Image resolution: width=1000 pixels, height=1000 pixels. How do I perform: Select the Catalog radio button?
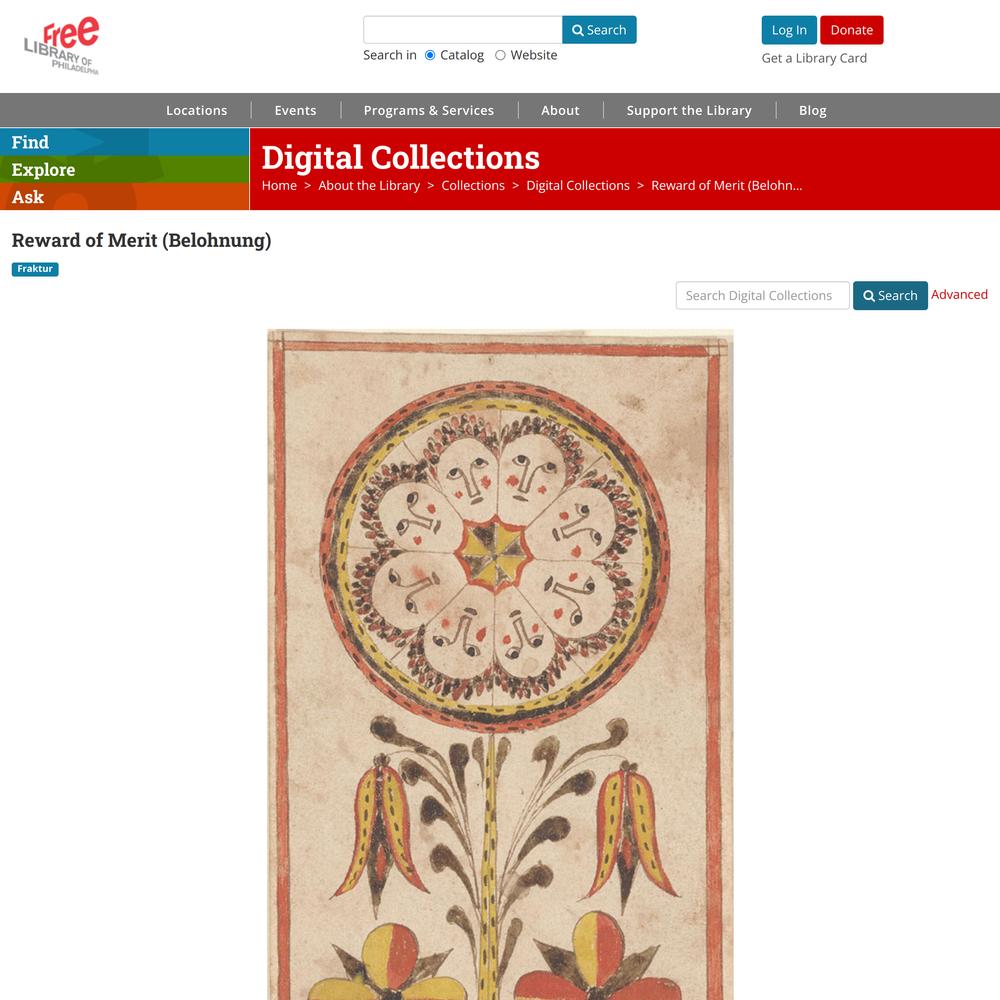click(430, 55)
